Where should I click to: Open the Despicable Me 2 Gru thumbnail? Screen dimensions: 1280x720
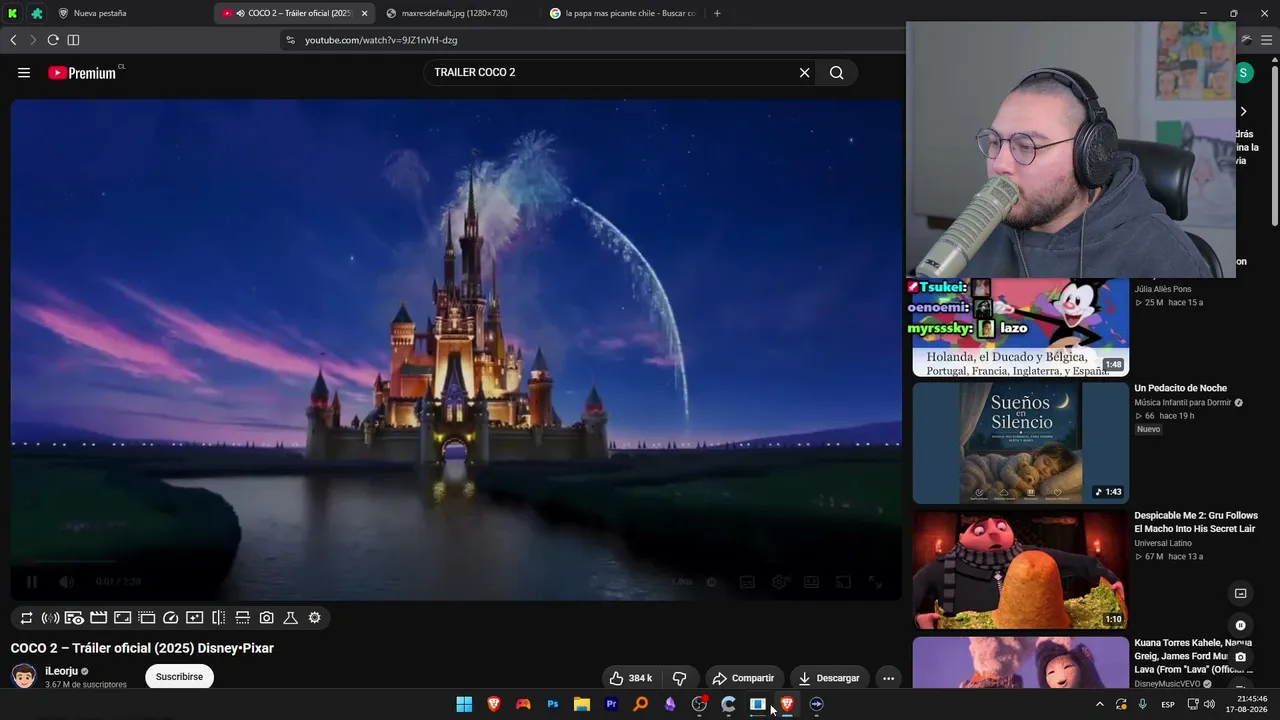pos(1020,570)
